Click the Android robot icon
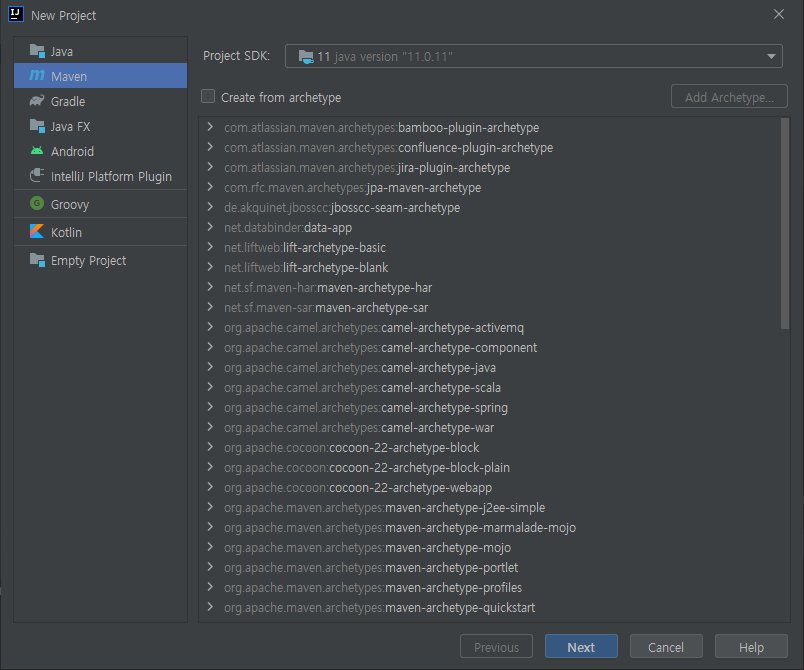Screen dimensions: 804x670 click(x=37, y=151)
